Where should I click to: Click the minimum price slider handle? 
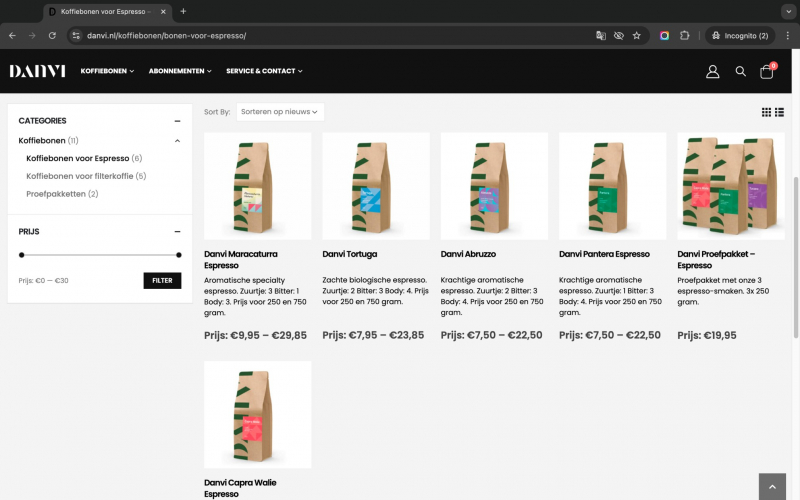pyautogui.click(x=21, y=255)
